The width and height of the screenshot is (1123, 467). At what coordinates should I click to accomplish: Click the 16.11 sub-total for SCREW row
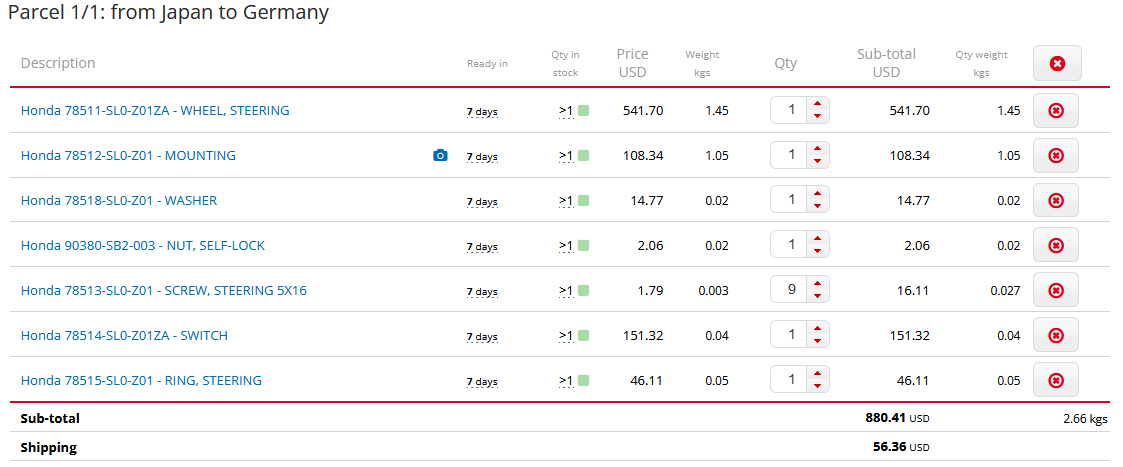coord(913,291)
